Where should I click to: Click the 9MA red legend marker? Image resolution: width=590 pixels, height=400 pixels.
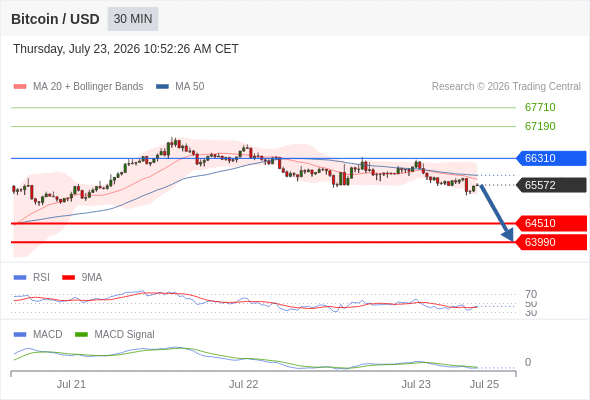point(68,278)
